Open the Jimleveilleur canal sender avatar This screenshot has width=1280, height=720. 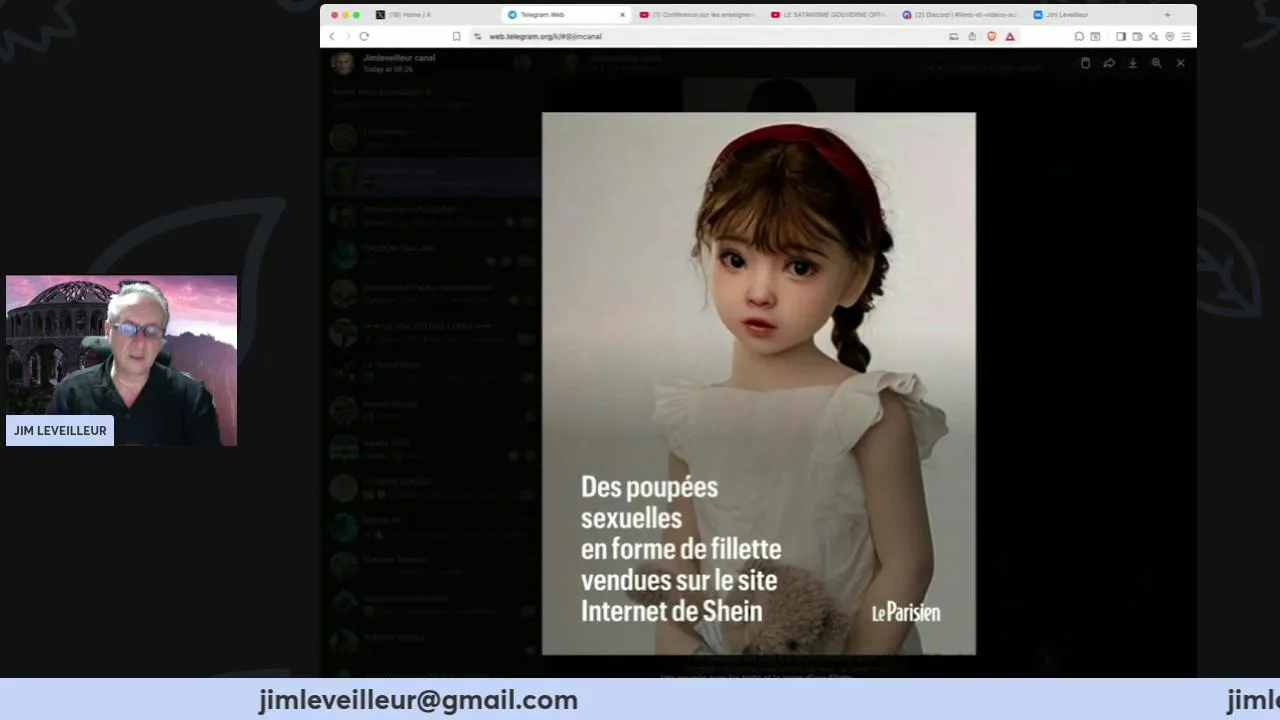(x=343, y=63)
